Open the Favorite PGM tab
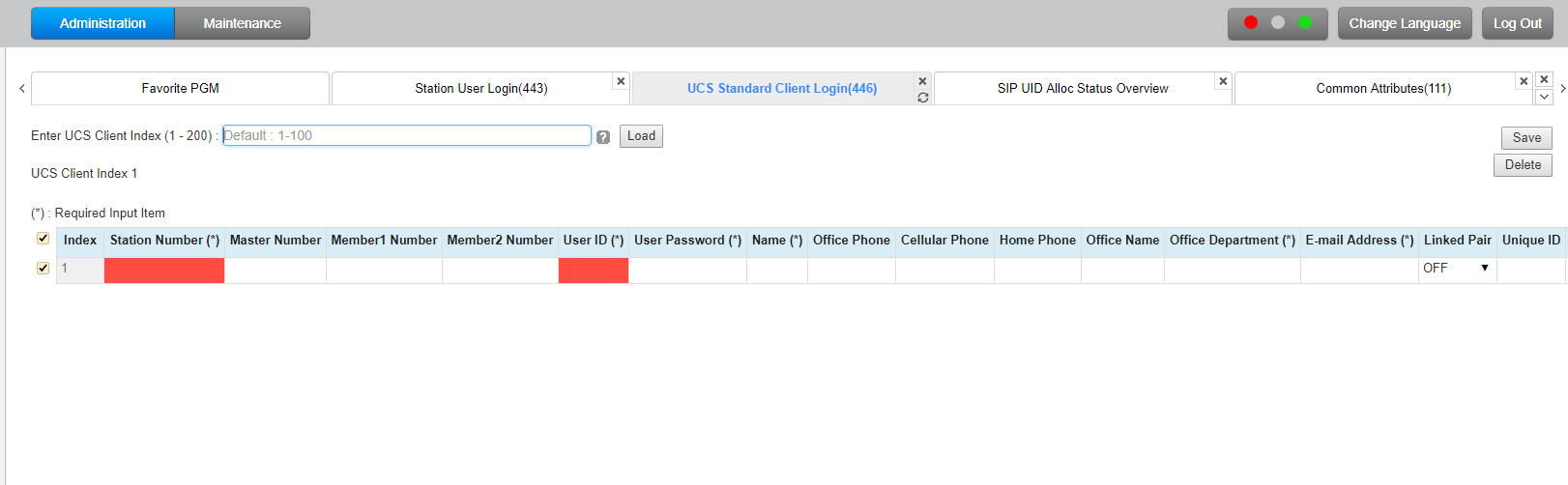Screen dimensions: 1568x485 pyautogui.click(x=180, y=88)
